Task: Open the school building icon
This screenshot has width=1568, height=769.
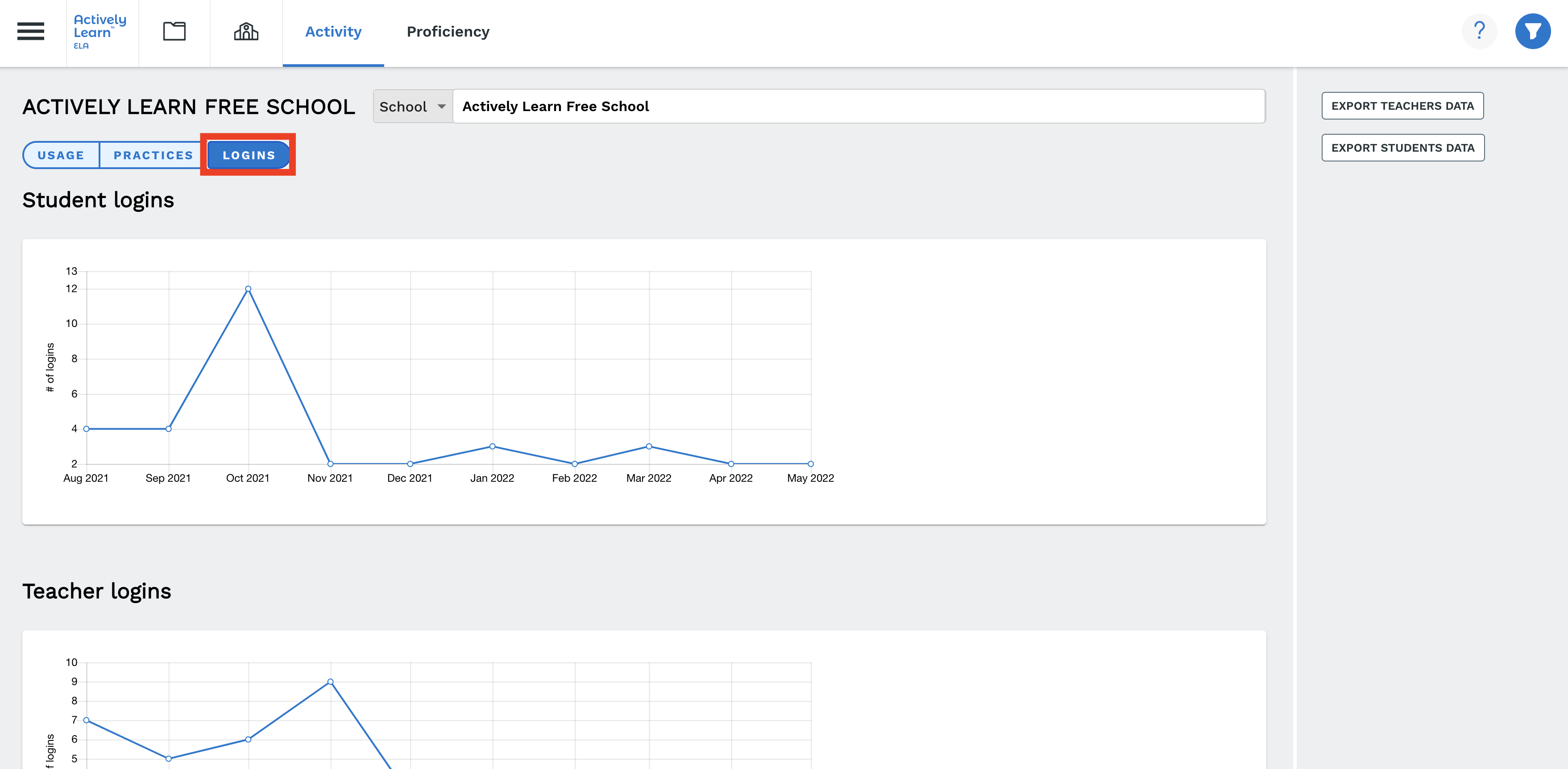Action: tap(246, 31)
